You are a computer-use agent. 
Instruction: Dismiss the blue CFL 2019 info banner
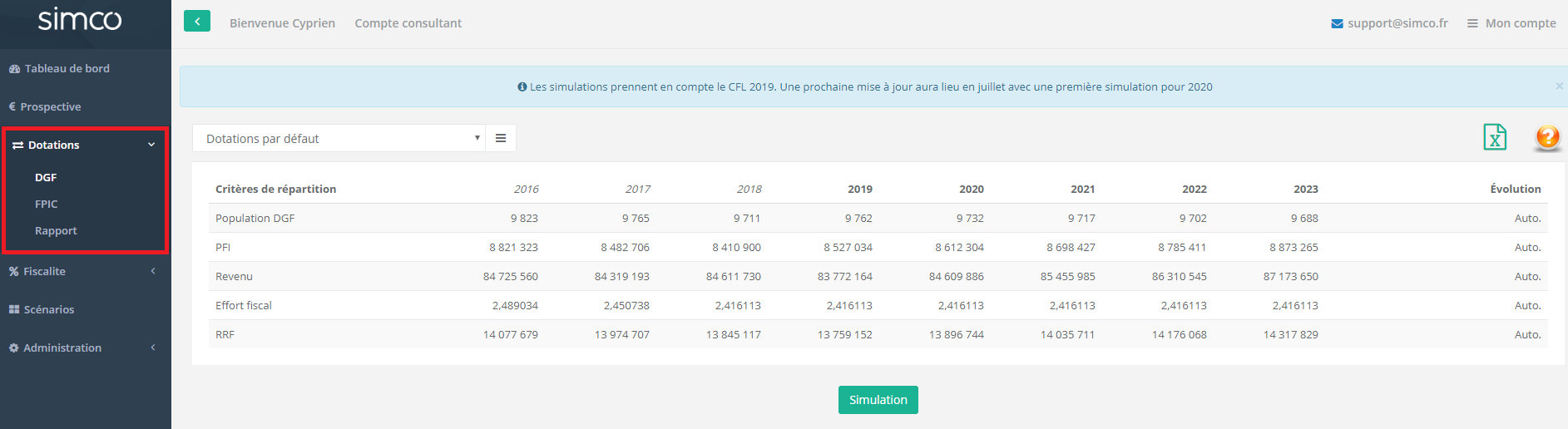[x=1559, y=86]
